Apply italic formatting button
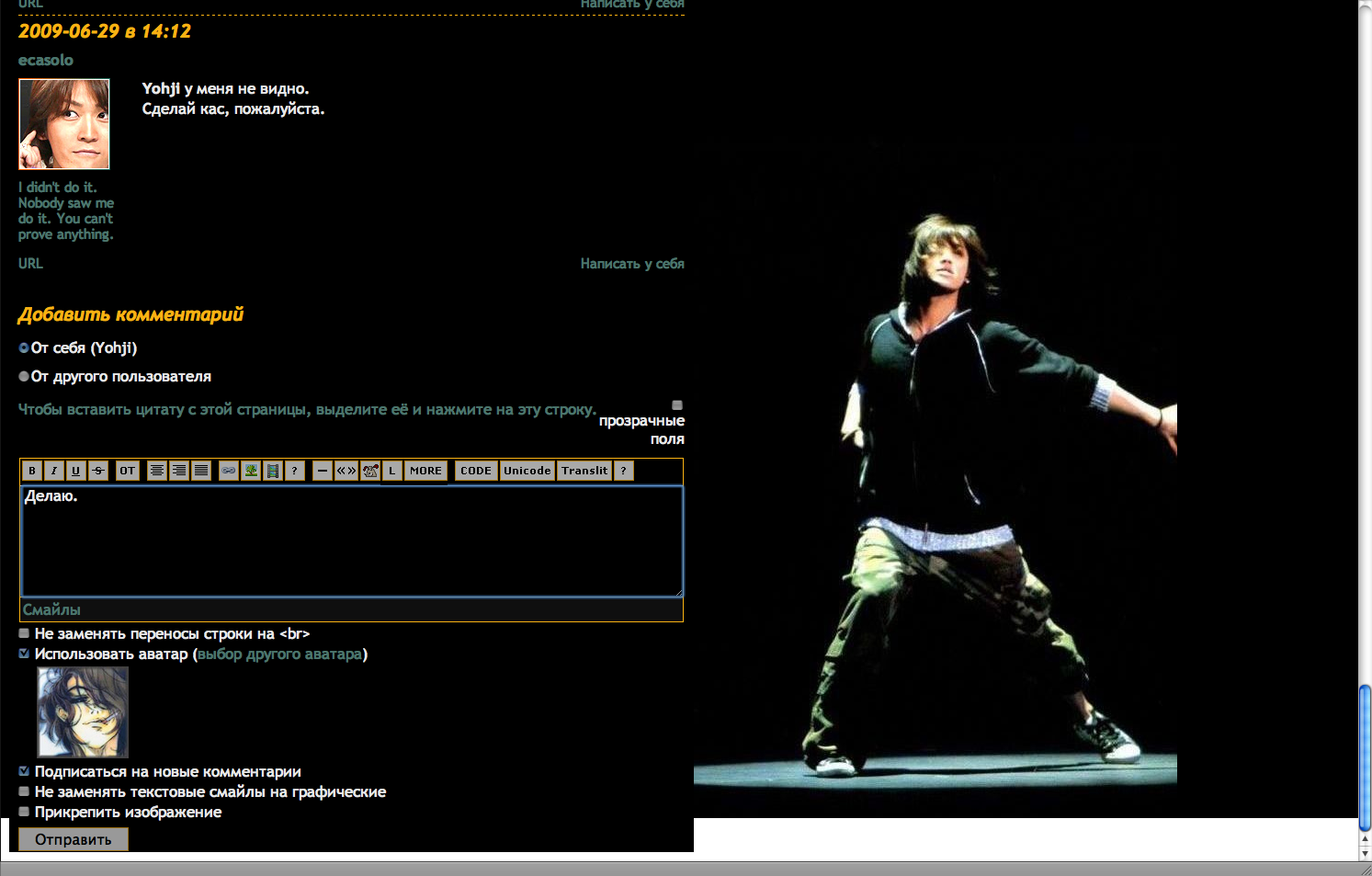The height and width of the screenshot is (876, 1372). click(54, 471)
